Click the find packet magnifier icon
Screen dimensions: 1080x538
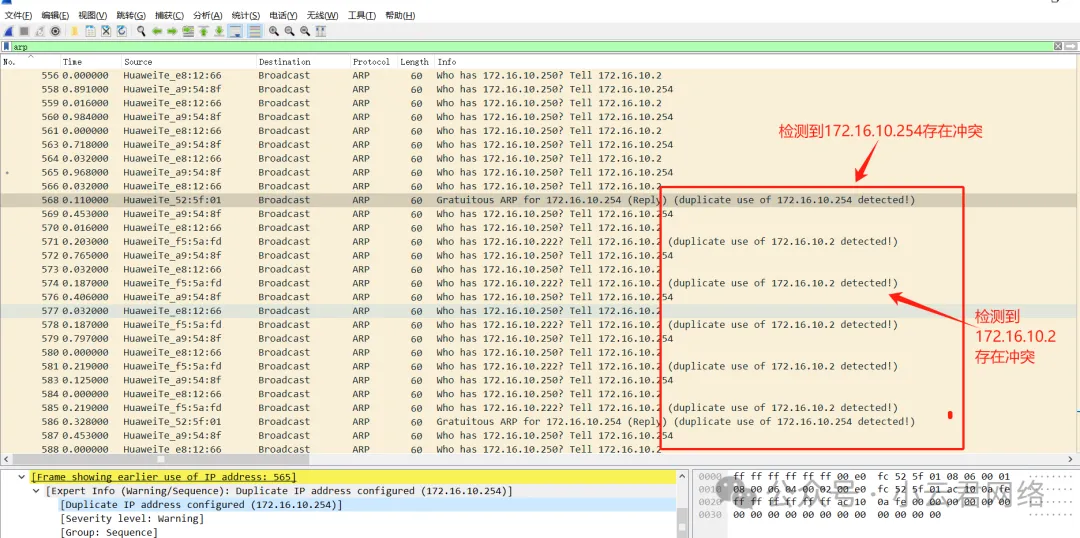click(142, 31)
